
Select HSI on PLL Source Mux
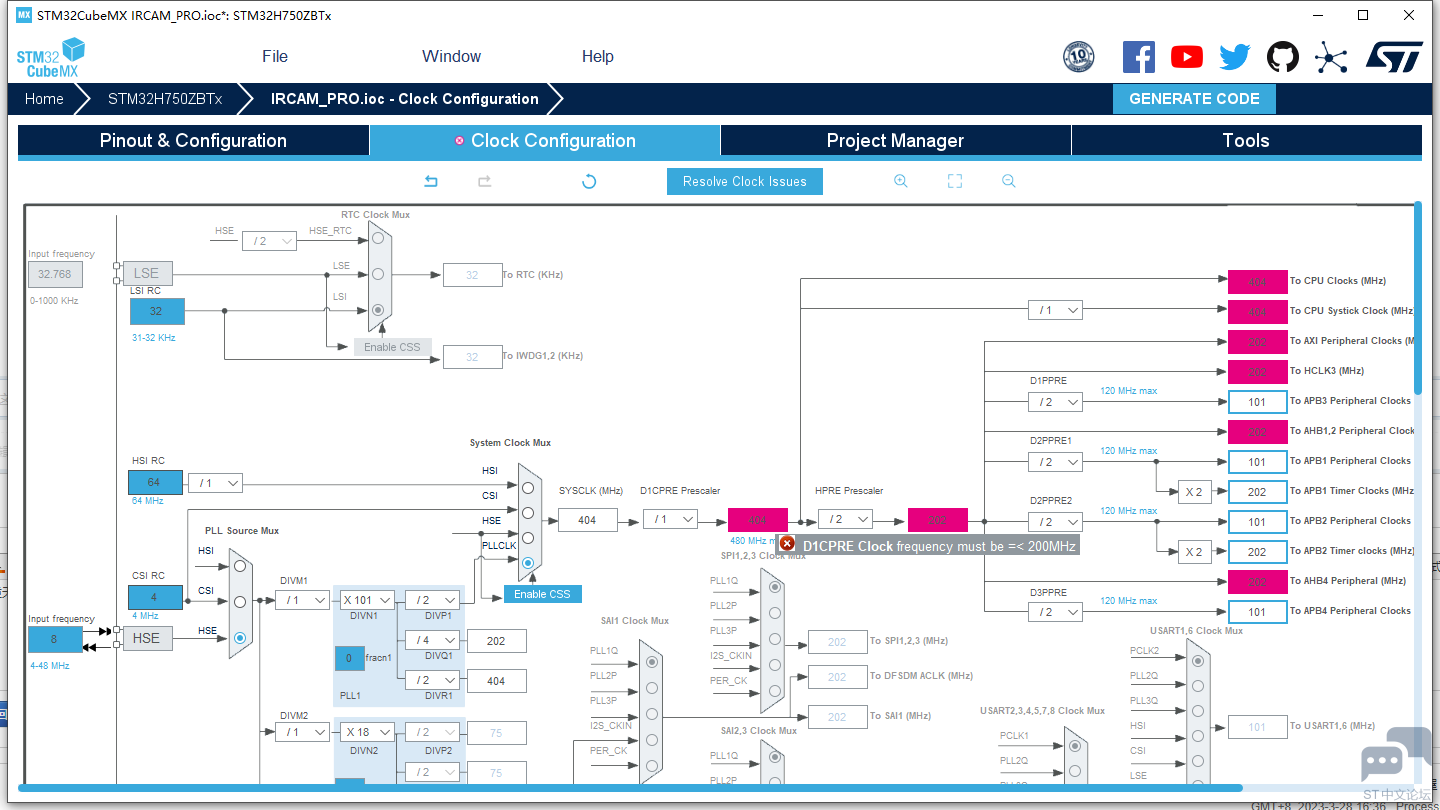(239, 567)
